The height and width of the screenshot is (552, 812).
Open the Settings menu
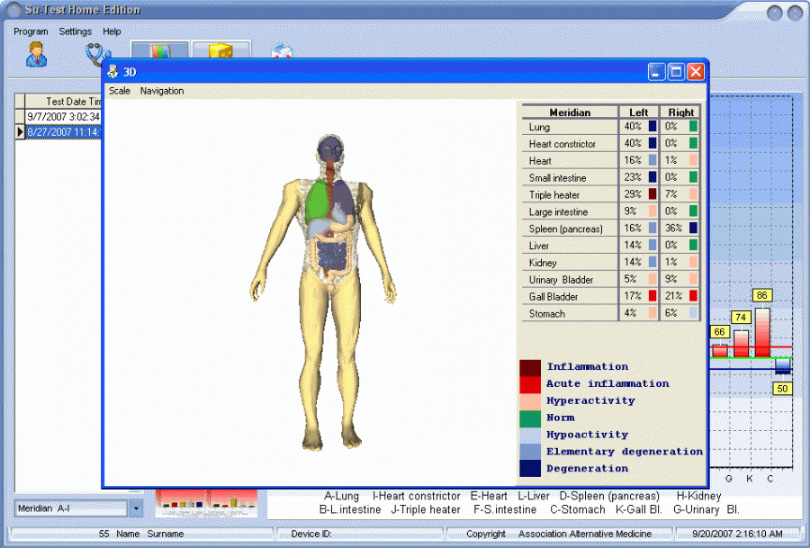pyautogui.click(x=75, y=32)
